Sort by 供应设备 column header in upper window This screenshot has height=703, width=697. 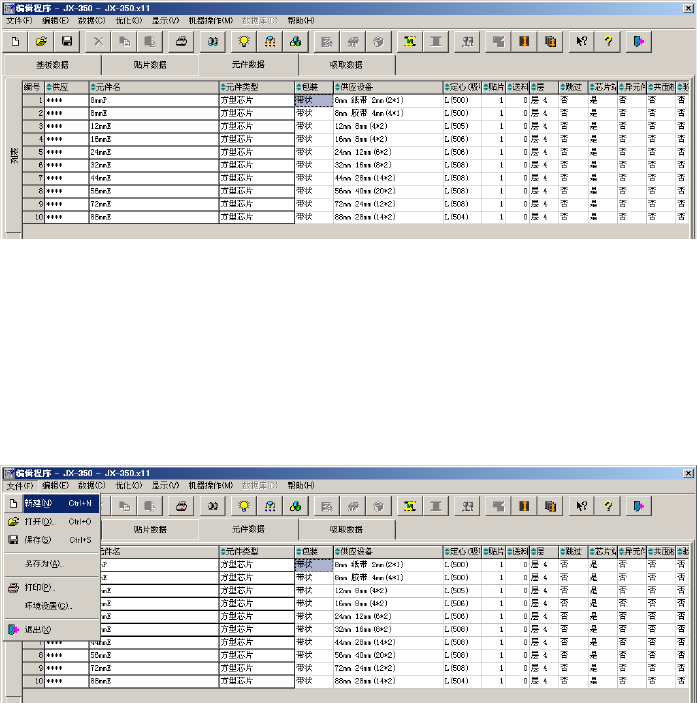pos(388,87)
